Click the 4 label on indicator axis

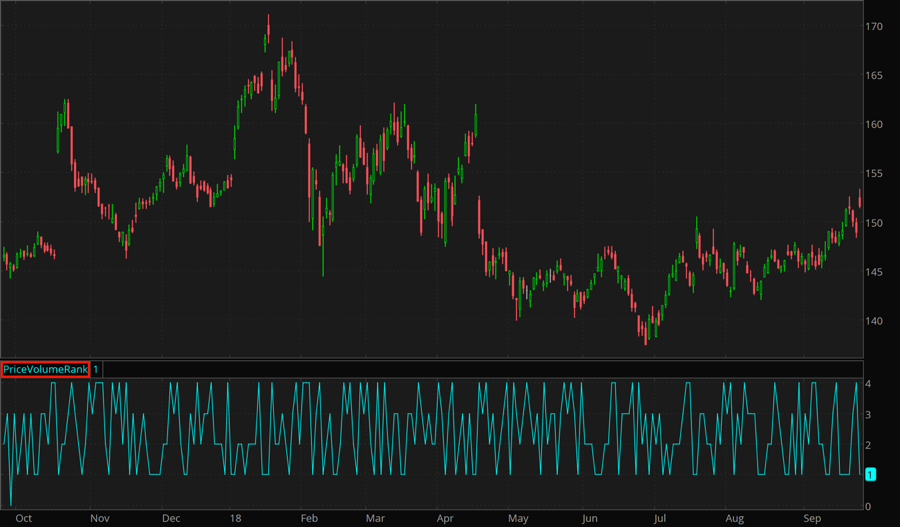[868, 385]
